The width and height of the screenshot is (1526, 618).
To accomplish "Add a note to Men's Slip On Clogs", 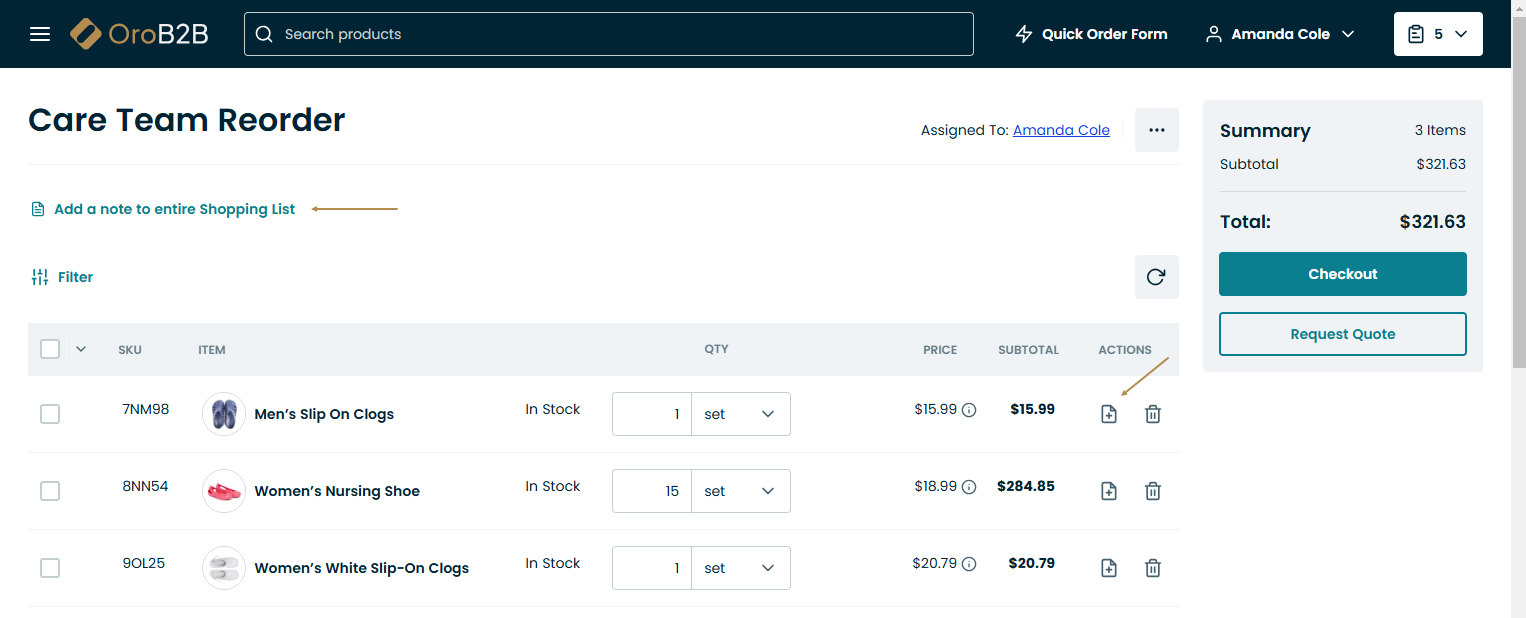I will (1108, 414).
